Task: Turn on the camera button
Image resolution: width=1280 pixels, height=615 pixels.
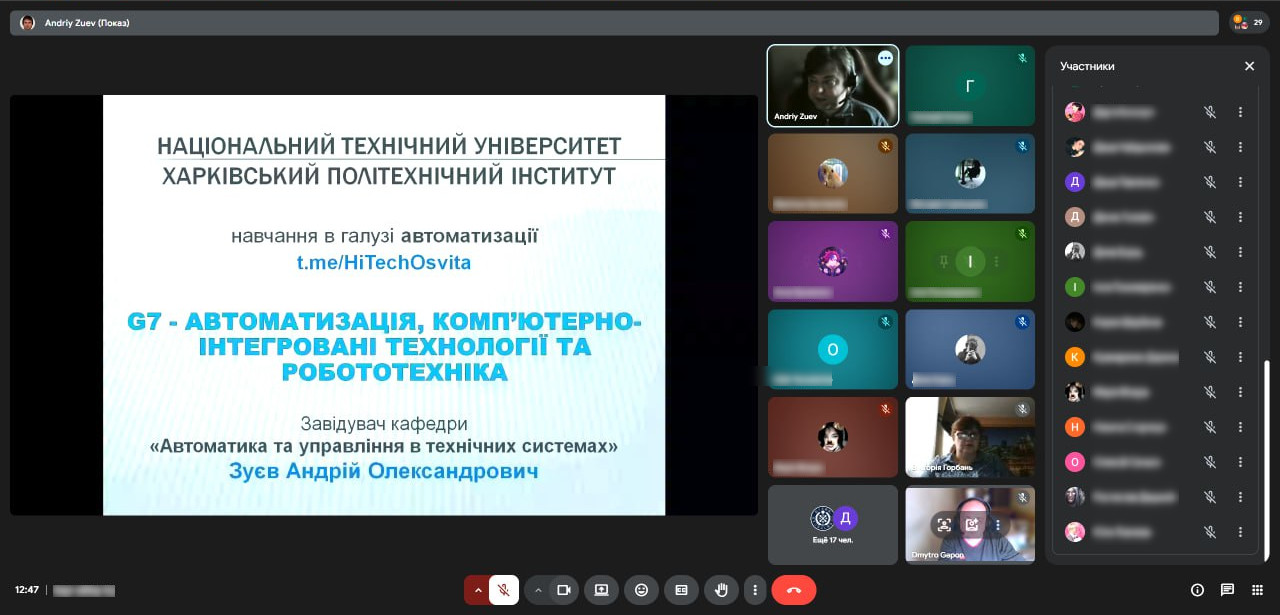Action: 563,590
